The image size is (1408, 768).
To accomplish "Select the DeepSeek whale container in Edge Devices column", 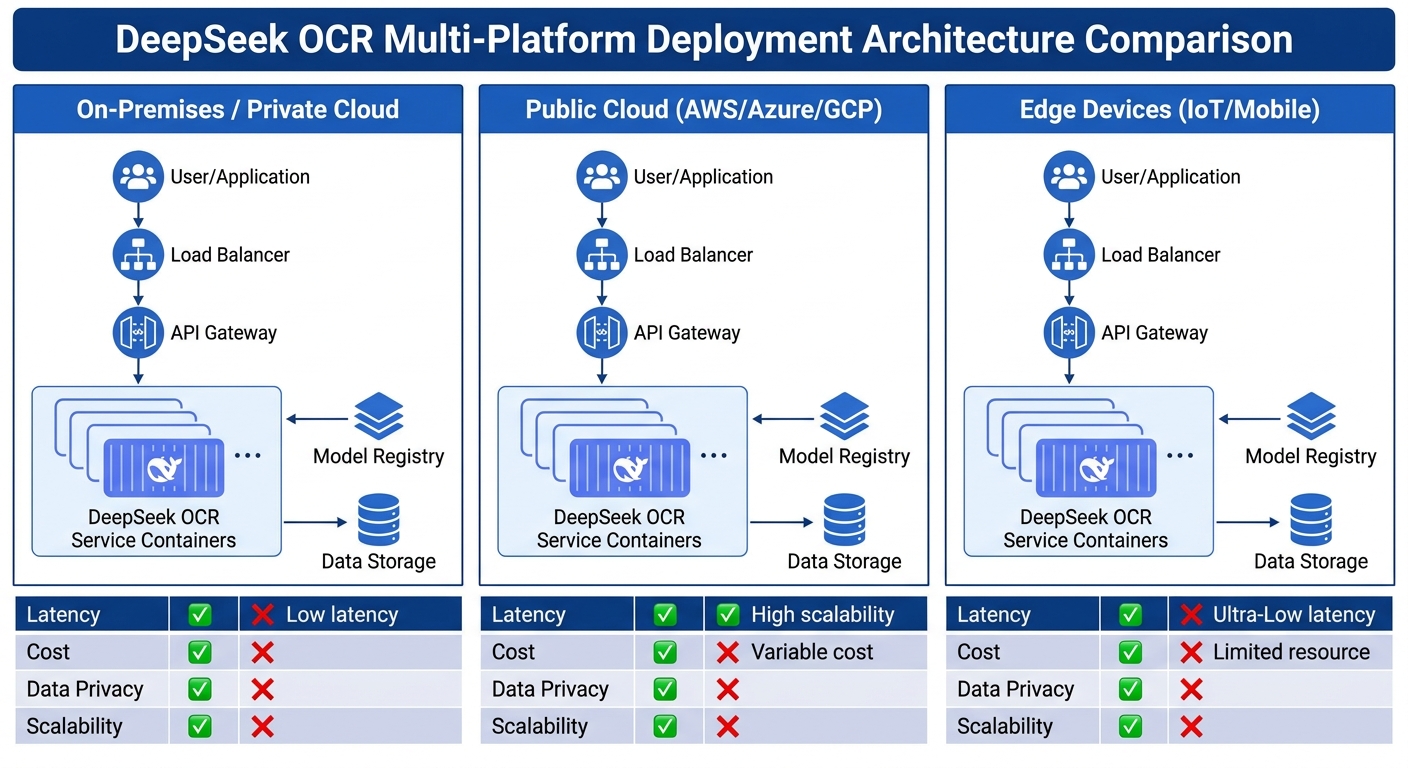I will point(1096,468).
